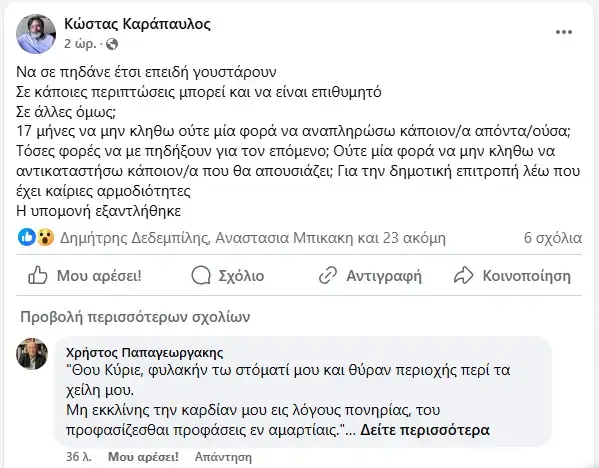Click the blue like reaction emoji
This screenshot has width=599, height=468.
pos(27,237)
